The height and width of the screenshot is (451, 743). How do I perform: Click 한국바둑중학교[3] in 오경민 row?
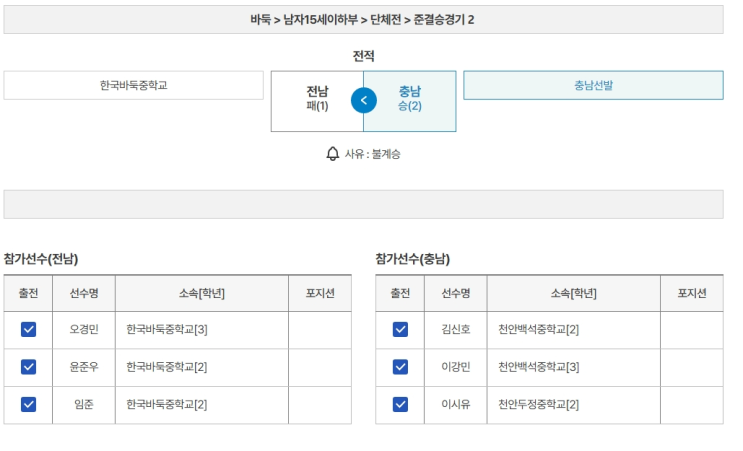167,329
